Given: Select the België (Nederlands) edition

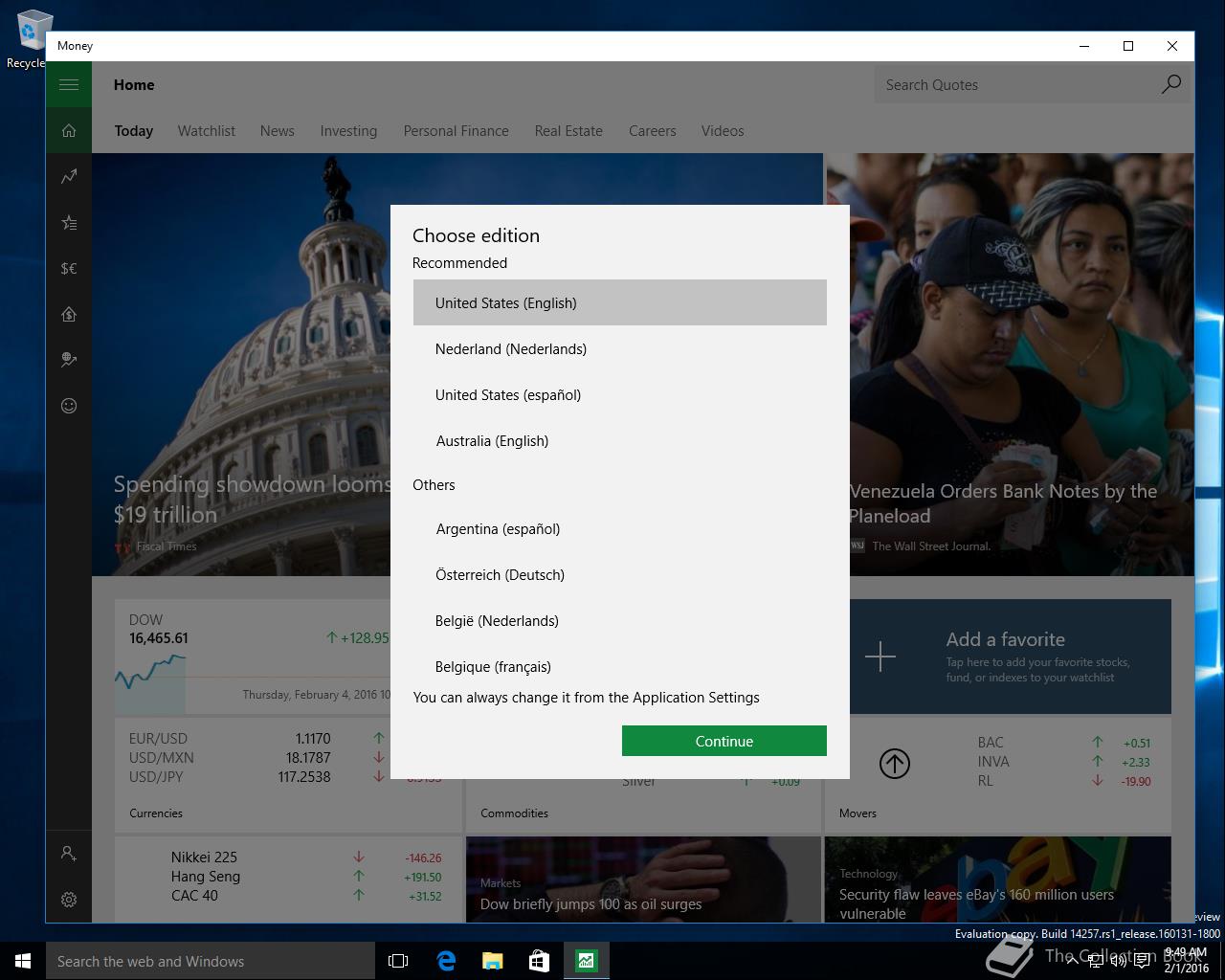Looking at the screenshot, I should (620, 620).
